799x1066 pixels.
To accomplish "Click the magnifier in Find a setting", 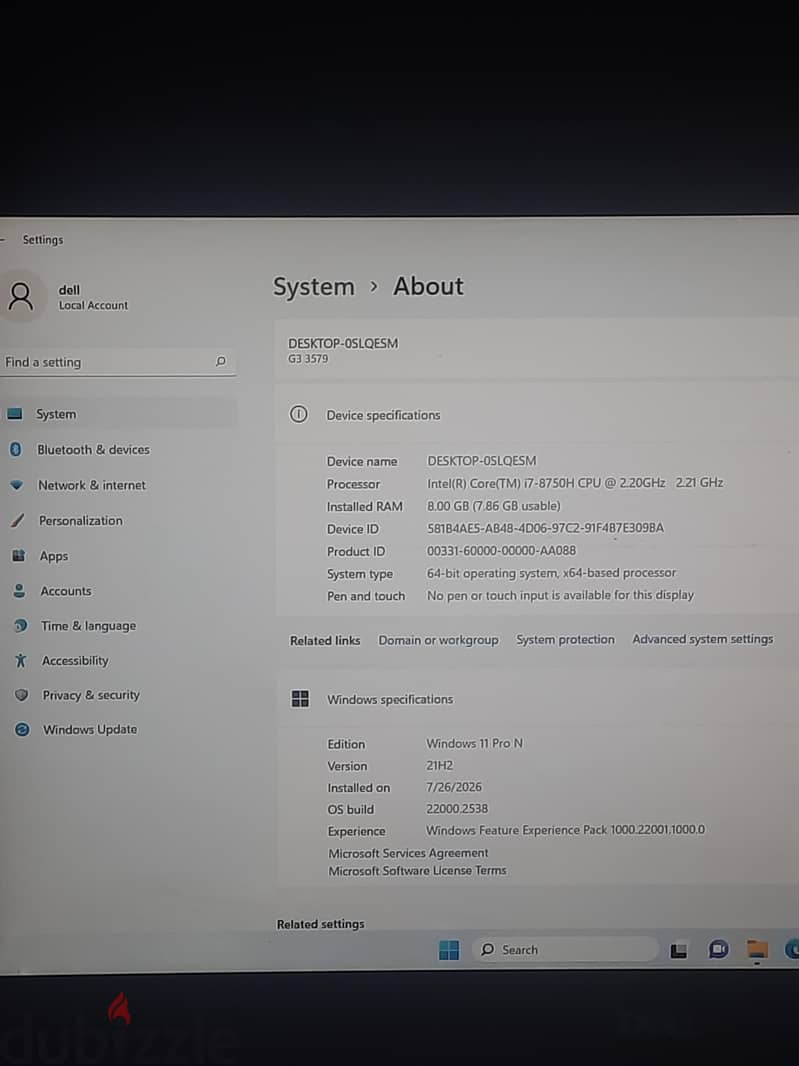I will click(x=220, y=361).
